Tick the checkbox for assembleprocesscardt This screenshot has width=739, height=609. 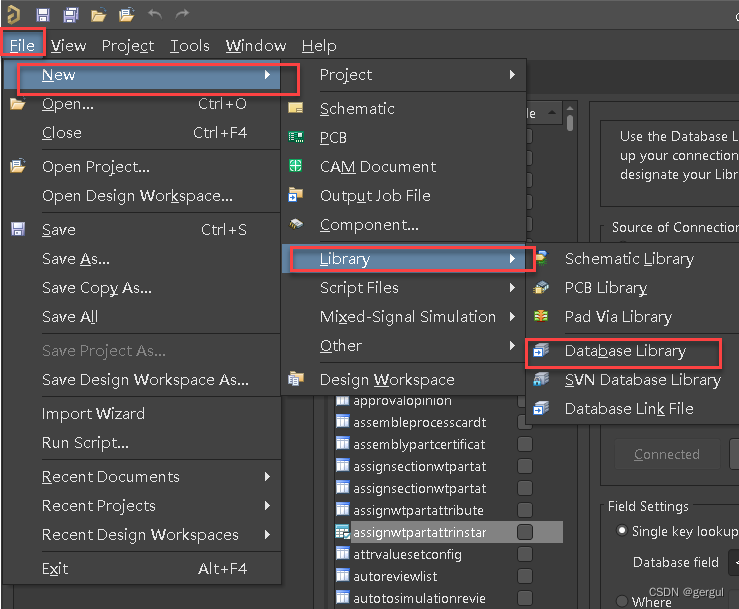tap(525, 422)
